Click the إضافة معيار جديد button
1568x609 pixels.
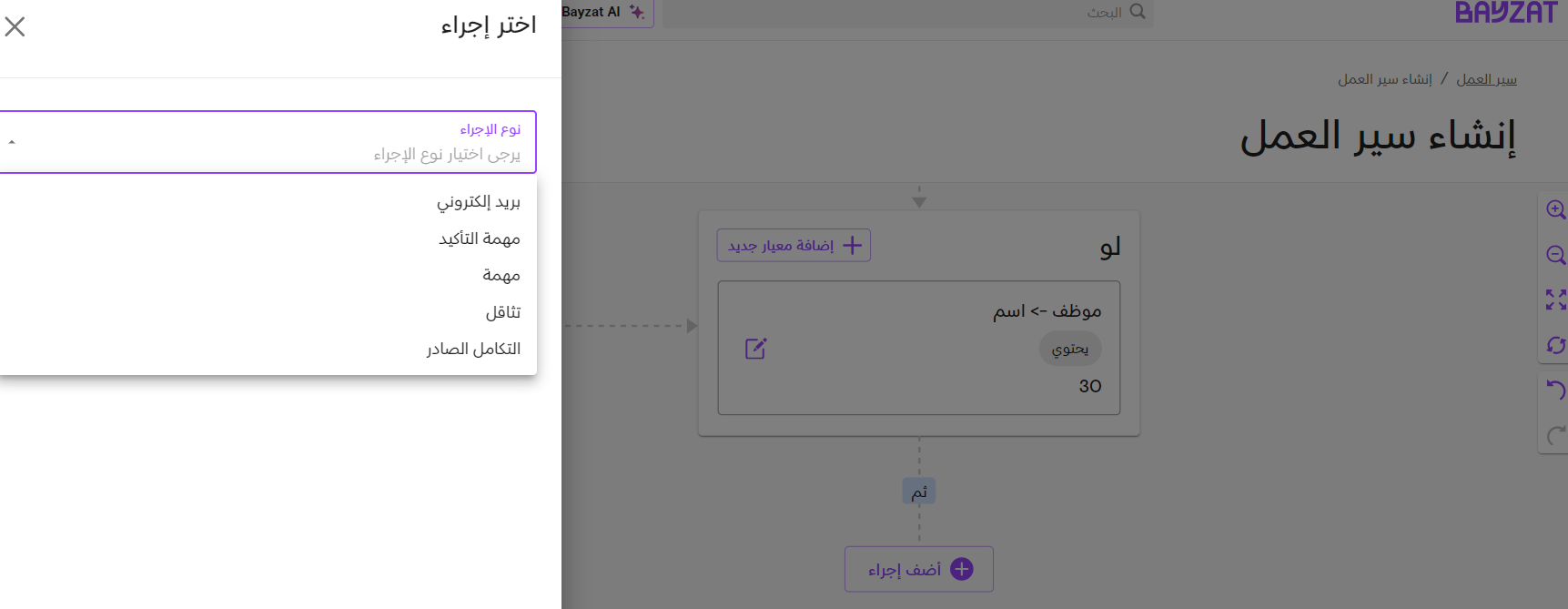(794, 245)
